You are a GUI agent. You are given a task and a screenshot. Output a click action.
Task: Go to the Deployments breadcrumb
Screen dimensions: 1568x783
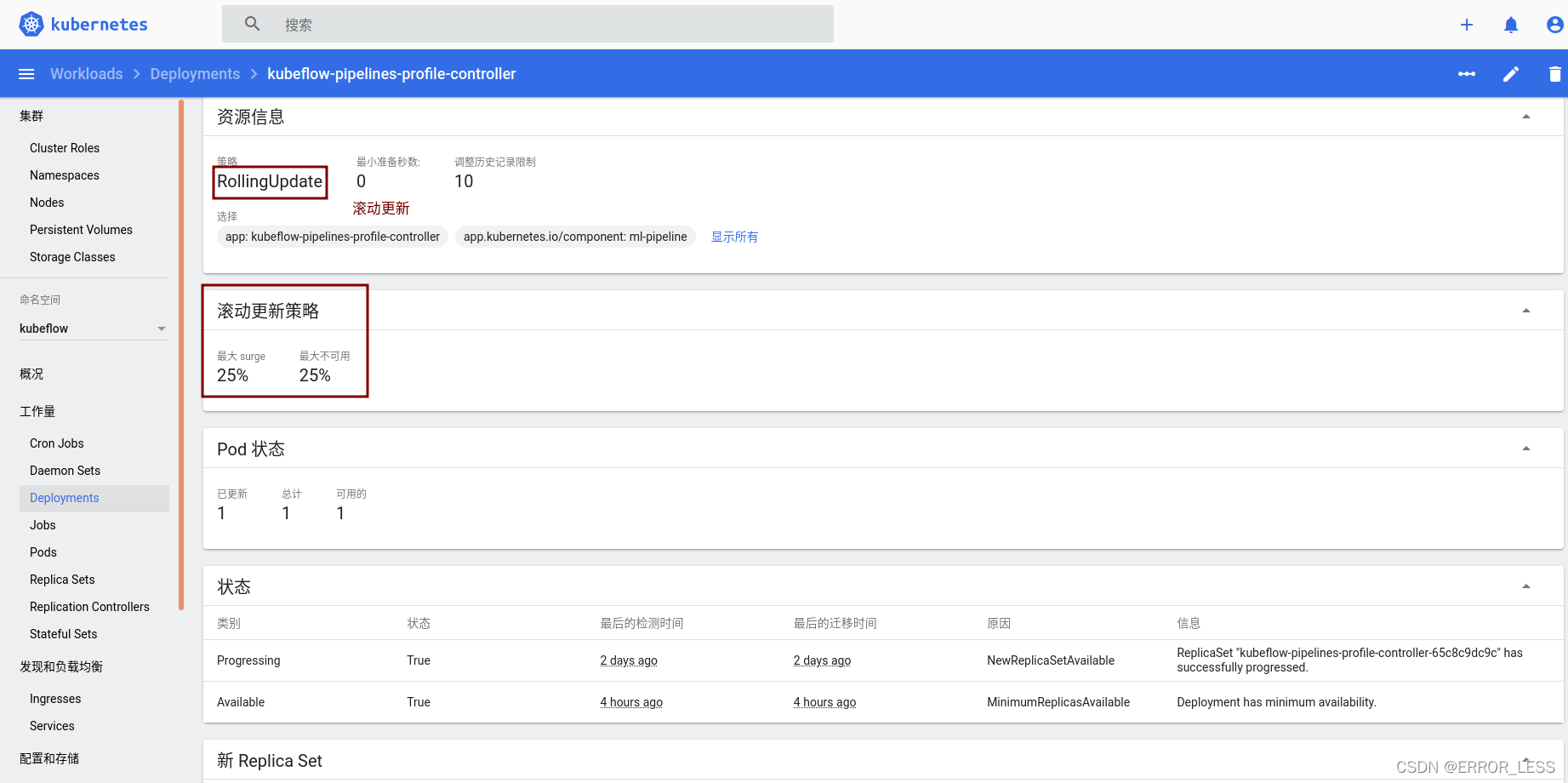click(195, 74)
